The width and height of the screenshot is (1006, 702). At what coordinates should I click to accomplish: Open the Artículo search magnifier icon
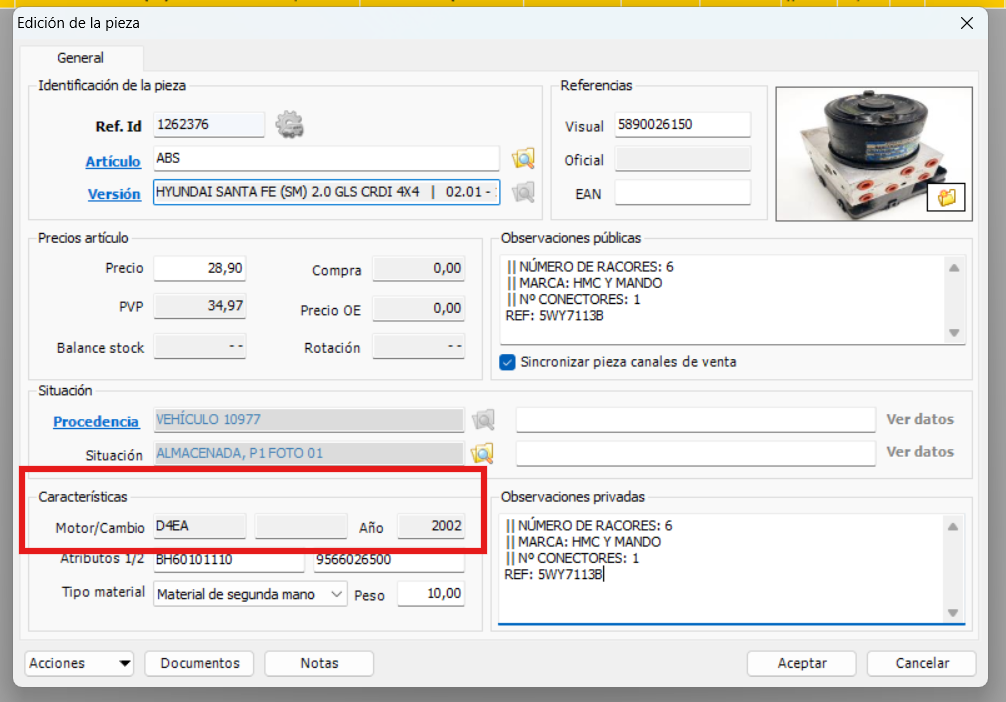(522, 158)
